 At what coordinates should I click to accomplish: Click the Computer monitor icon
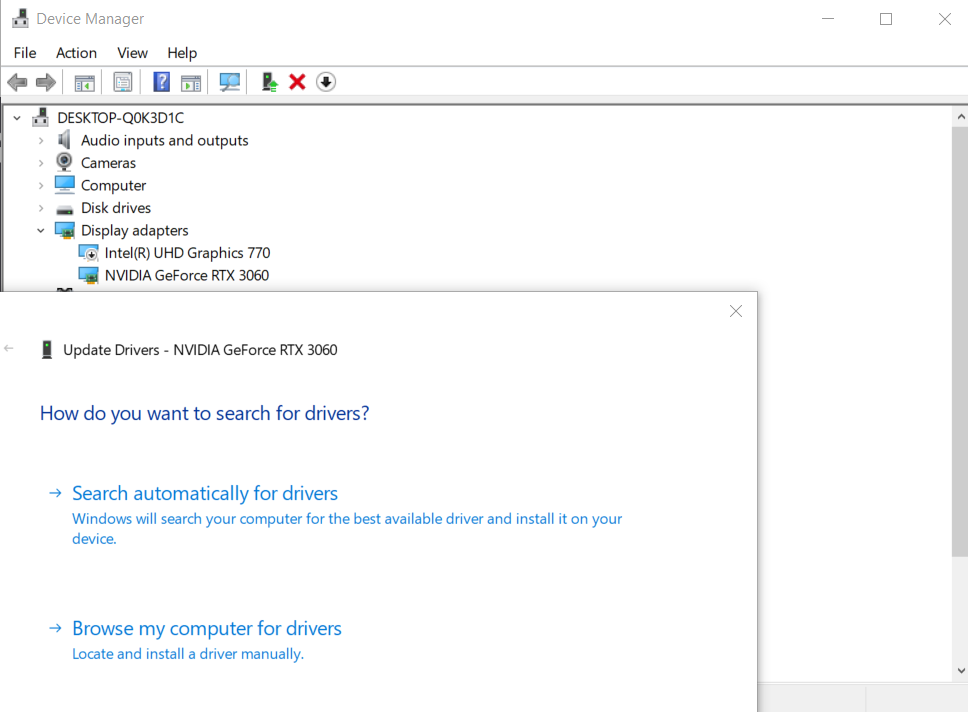(x=65, y=185)
